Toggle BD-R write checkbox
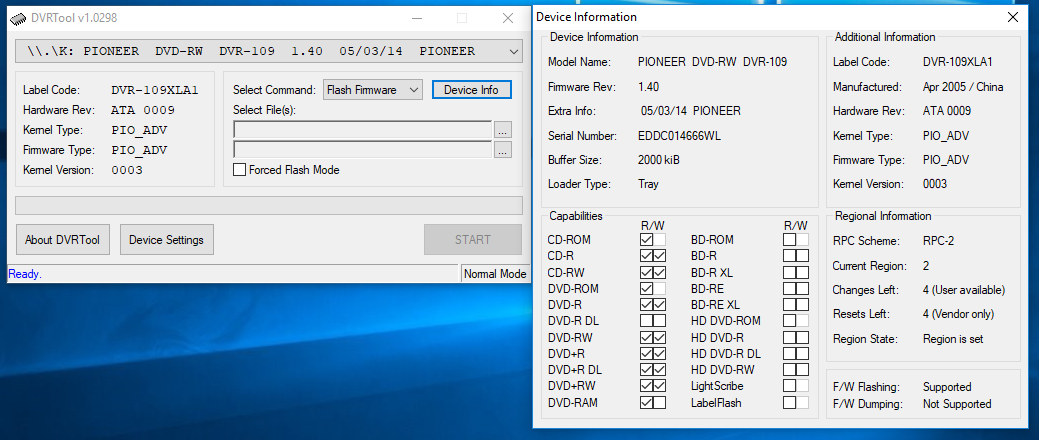The height and width of the screenshot is (440, 1039). (802, 256)
